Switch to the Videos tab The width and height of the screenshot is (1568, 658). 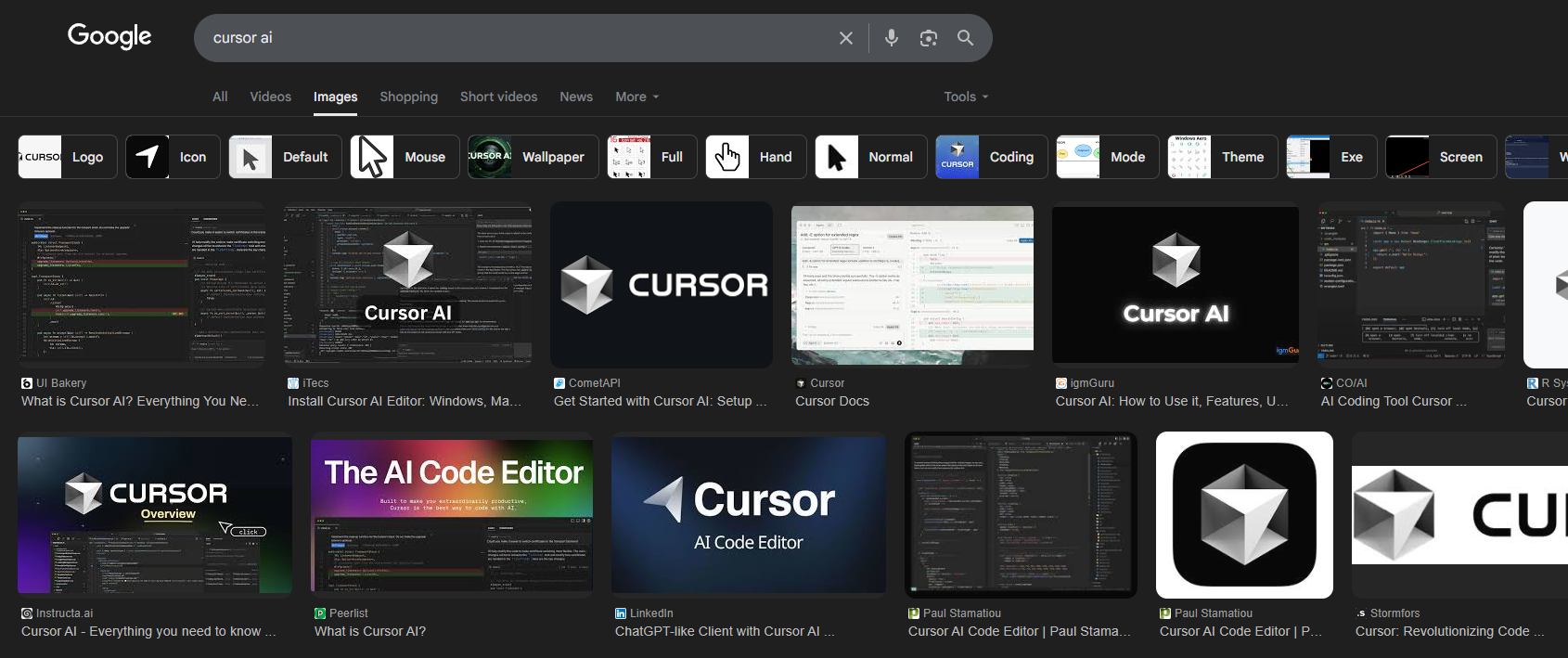pyautogui.click(x=270, y=97)
